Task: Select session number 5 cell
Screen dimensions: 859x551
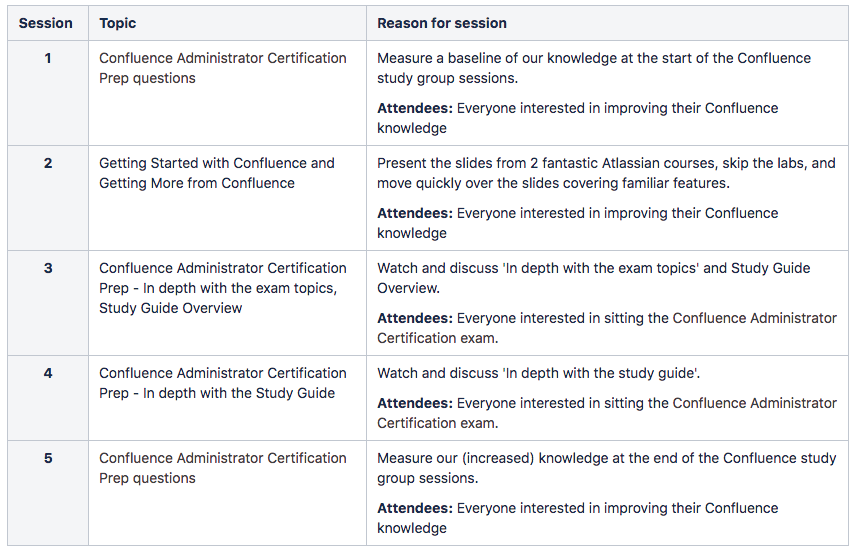Action: pyautogui.click(x=47, y=458)
